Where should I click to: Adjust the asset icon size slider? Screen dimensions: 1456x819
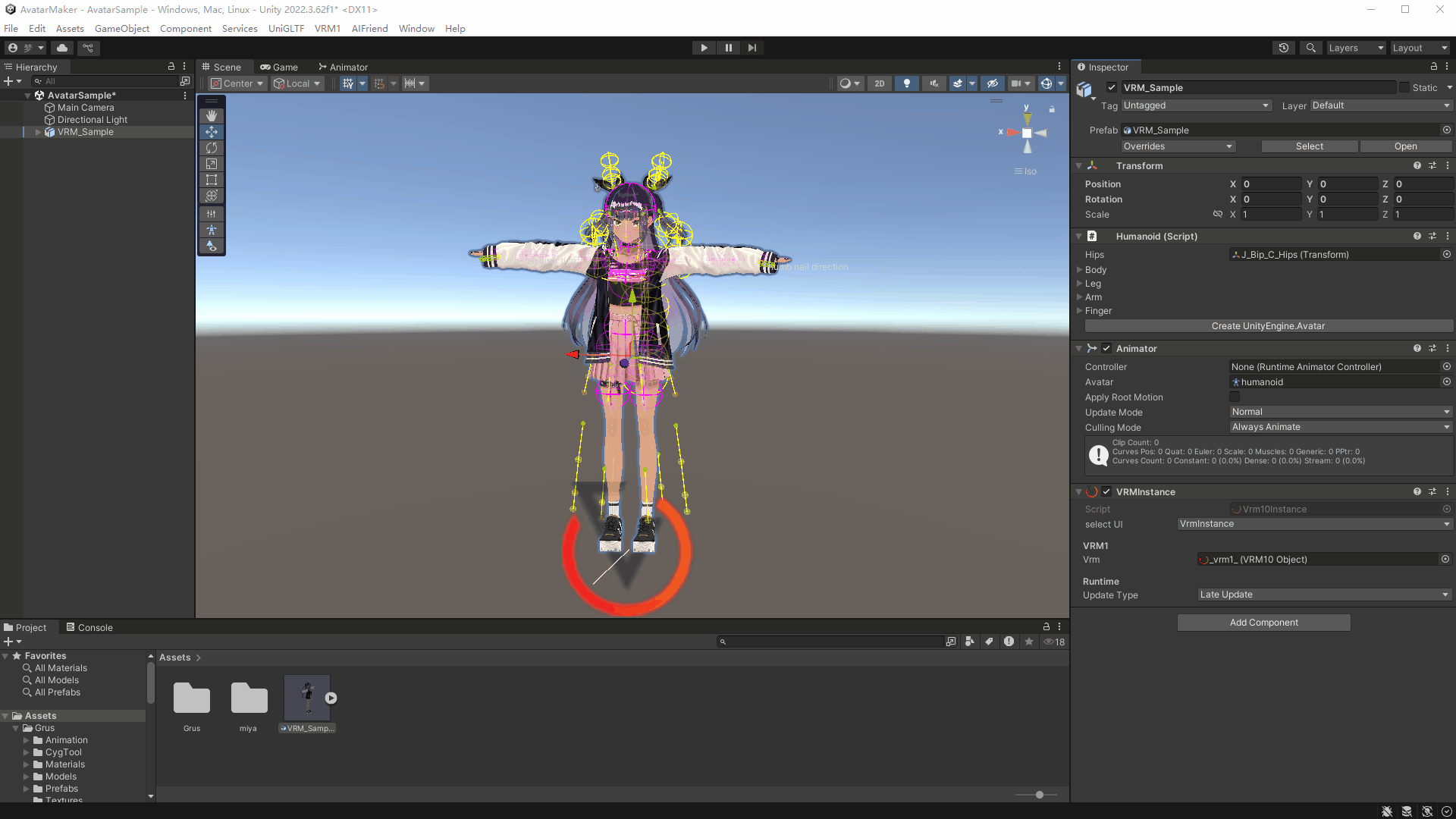point(1040,795)
